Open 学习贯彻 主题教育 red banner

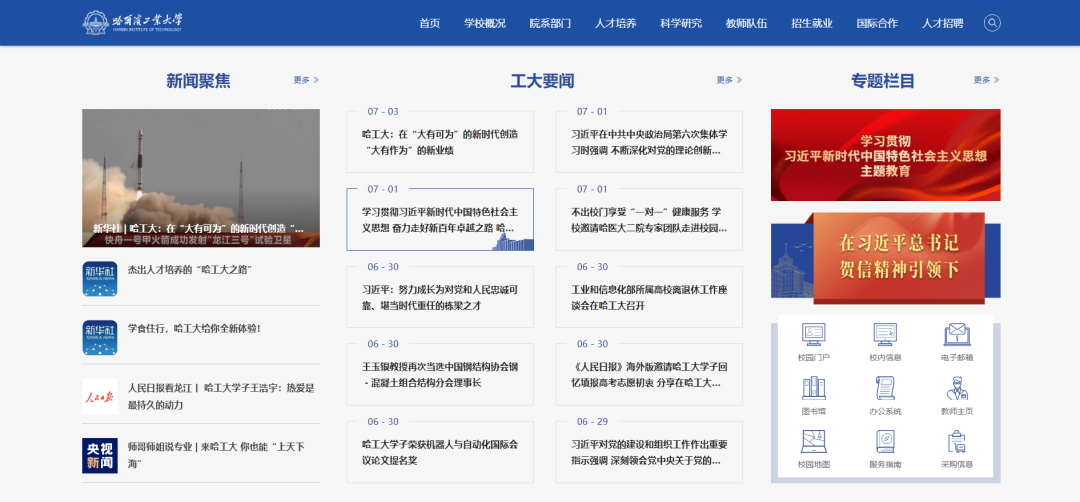pos(886,155)
